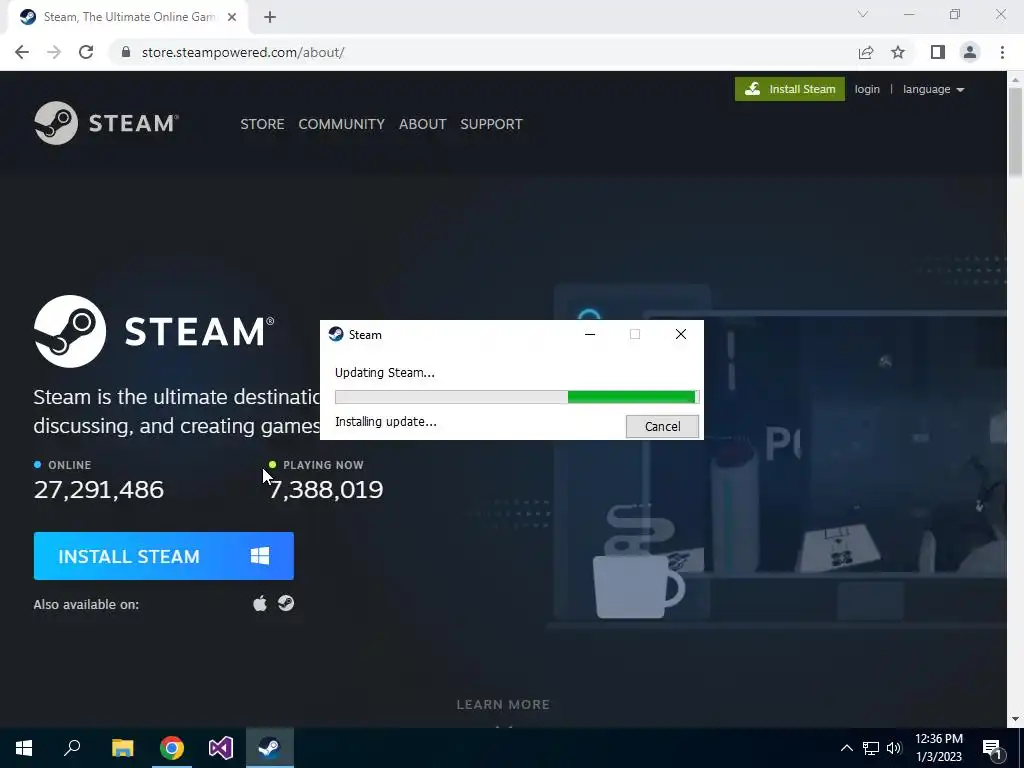Show hidden system tray icons
Image resolution: width=1024 pixels, height=768 pixels.
pos(846,748)
